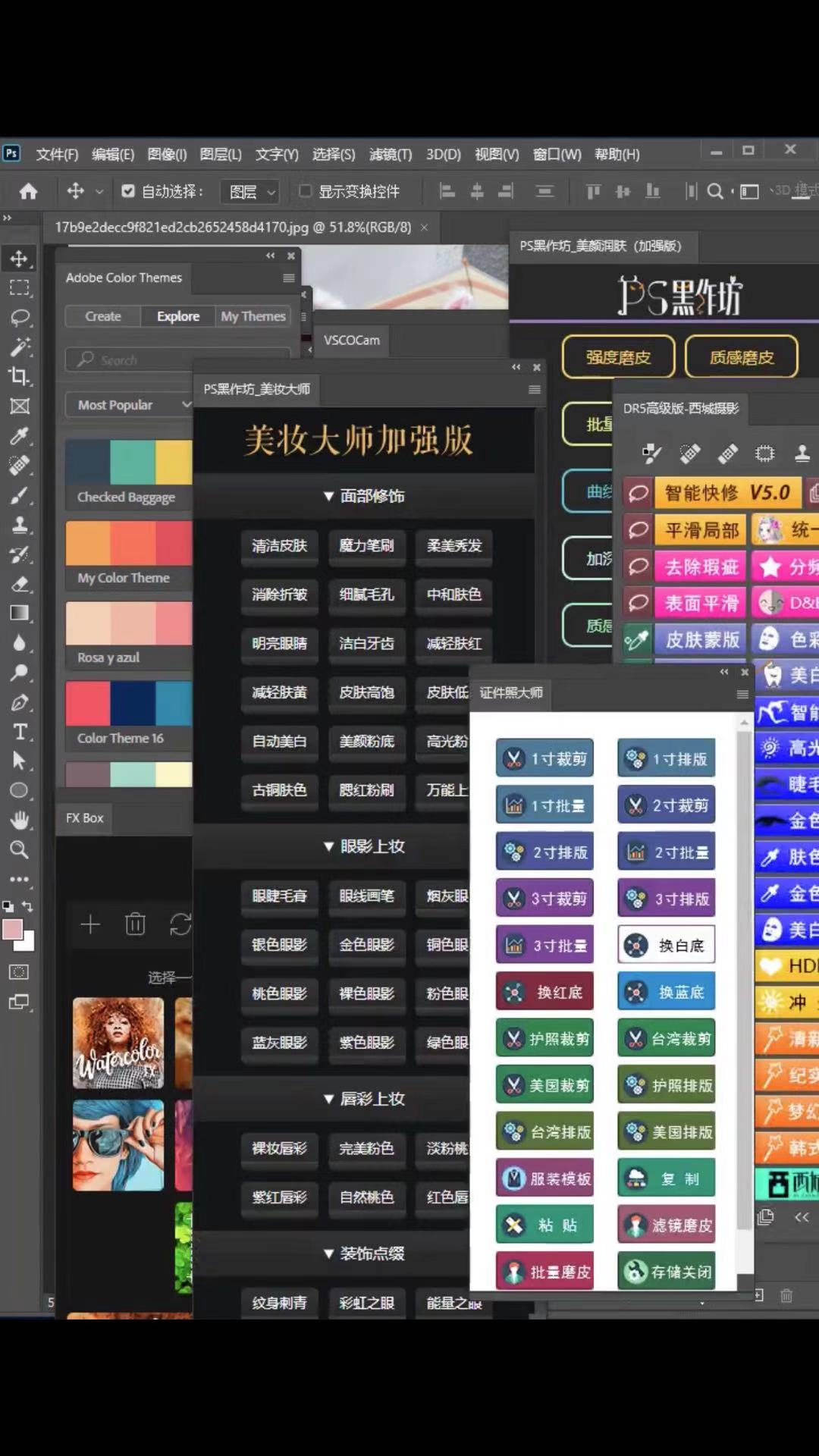The height and width of the screenshot is (1456, 819).
Task: Collapse the 唇彩上妆 section
Action: pos(364,1099)
